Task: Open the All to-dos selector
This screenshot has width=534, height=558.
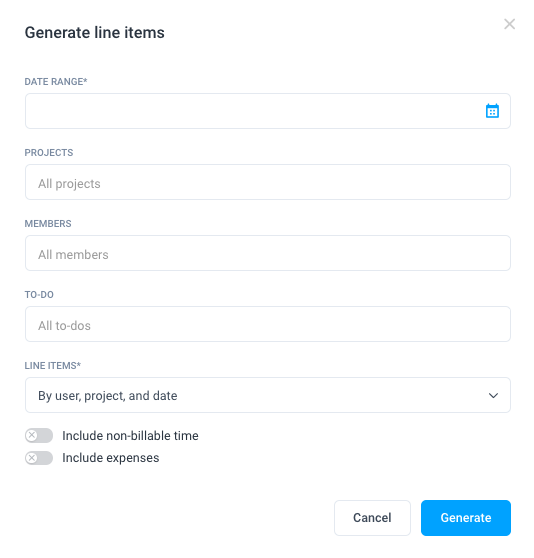Action: tap(268, 324)
